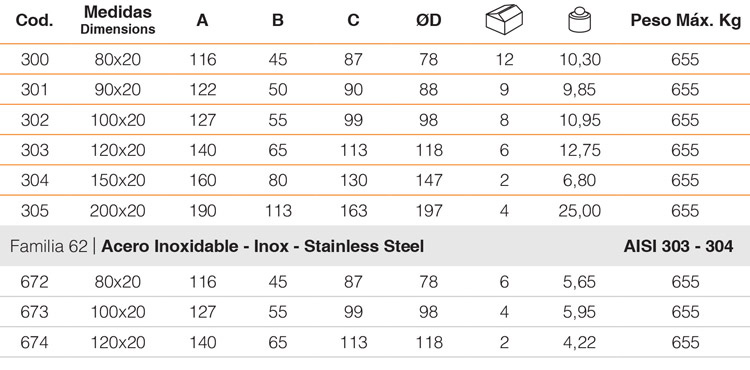Click the 25,00 weight value

pyautogui.click(x=579, y=211)
